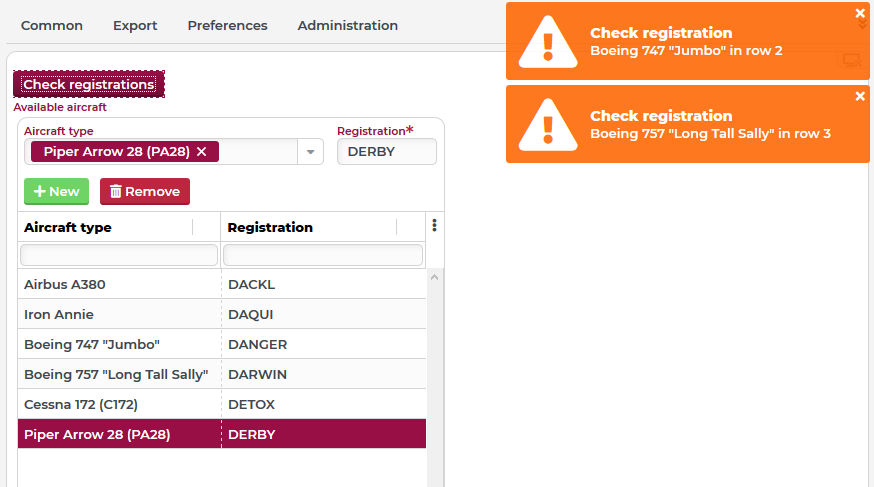
Task: Open the Preferences menu
Action: coord(227,26)
